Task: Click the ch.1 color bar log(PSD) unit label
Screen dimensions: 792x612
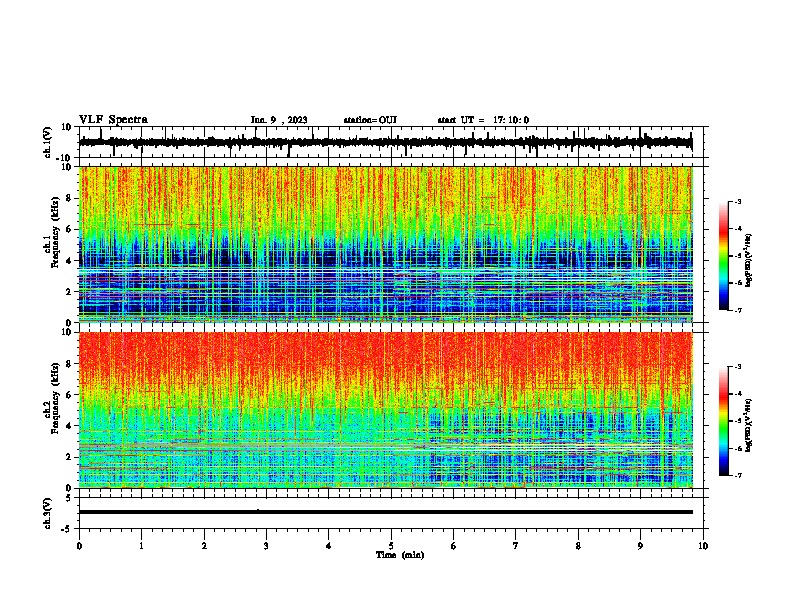Action: click(x=749, y=261)
